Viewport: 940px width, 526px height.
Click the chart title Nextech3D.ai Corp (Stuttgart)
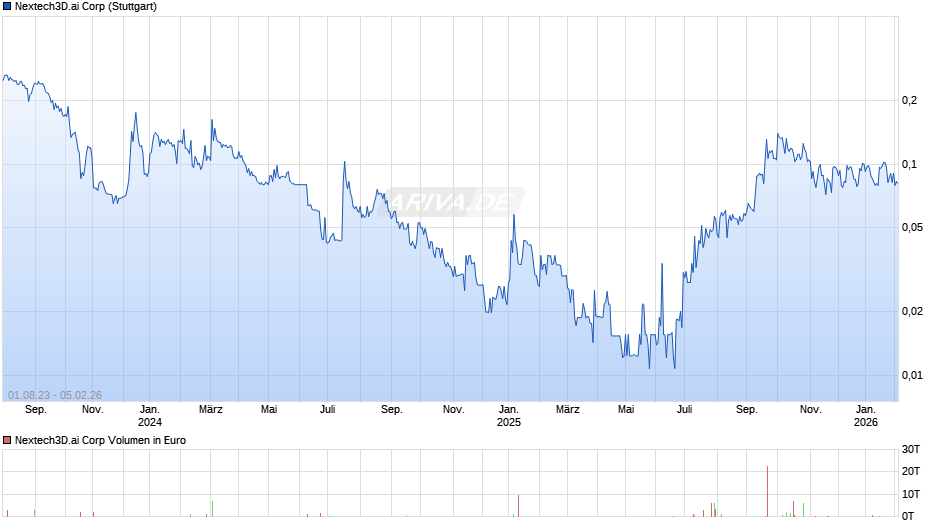click(x=86, y=7)
